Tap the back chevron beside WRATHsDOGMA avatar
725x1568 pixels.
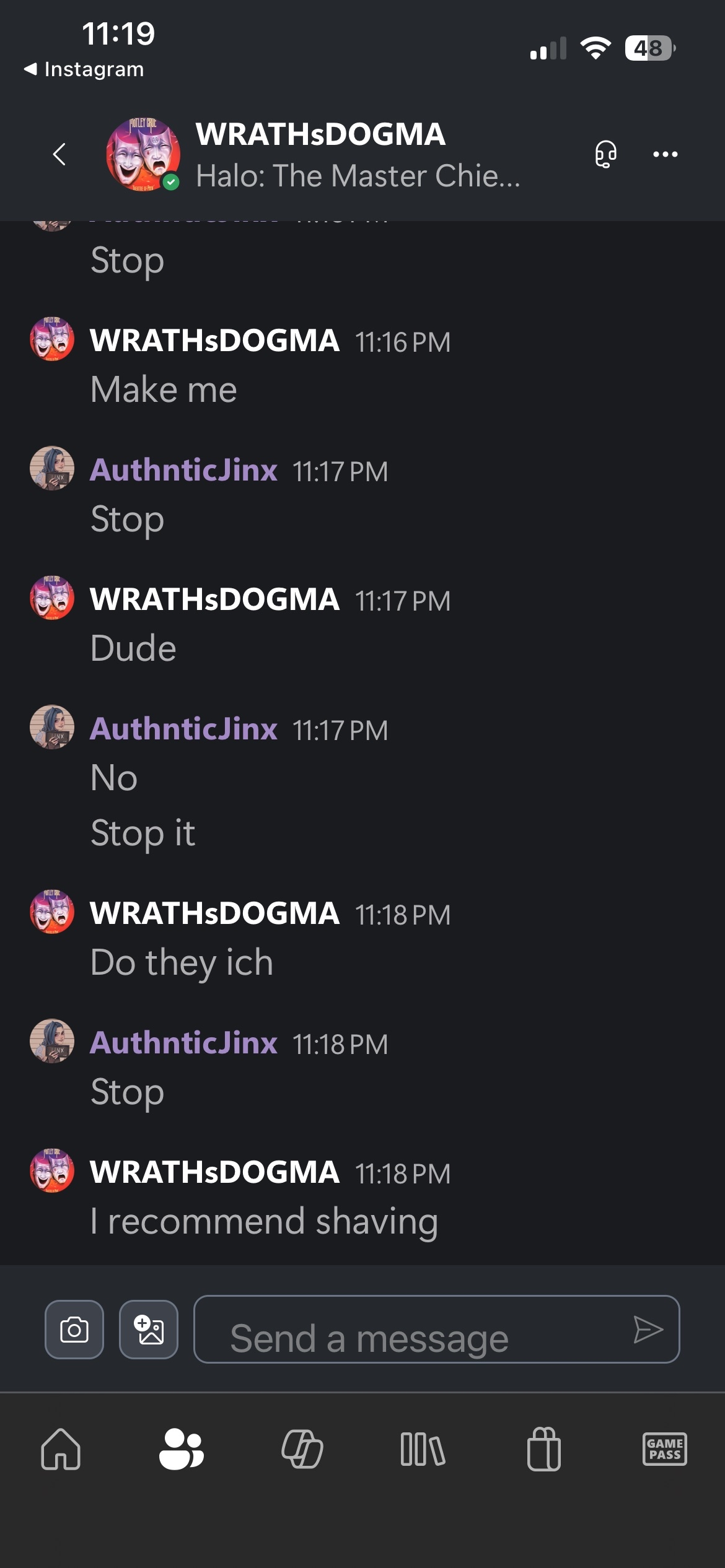pyautogui.click(x=59, y=154)
